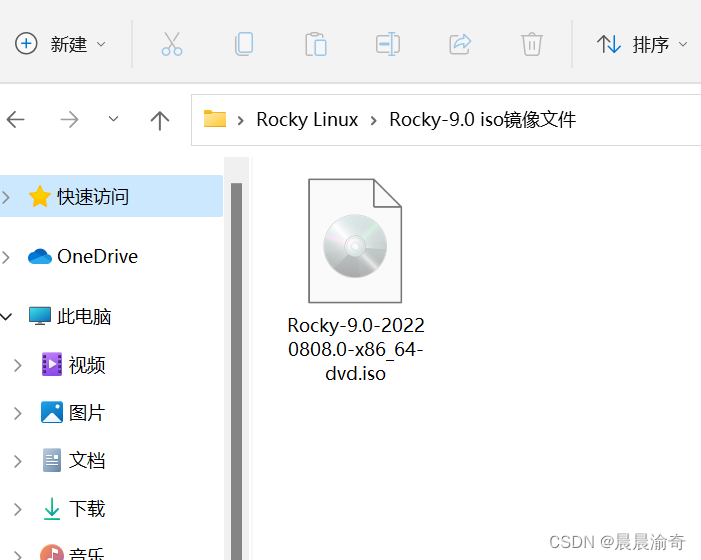
Task: Open chevron after Rocky Linux breadcrumb
Action: (374, 120)
